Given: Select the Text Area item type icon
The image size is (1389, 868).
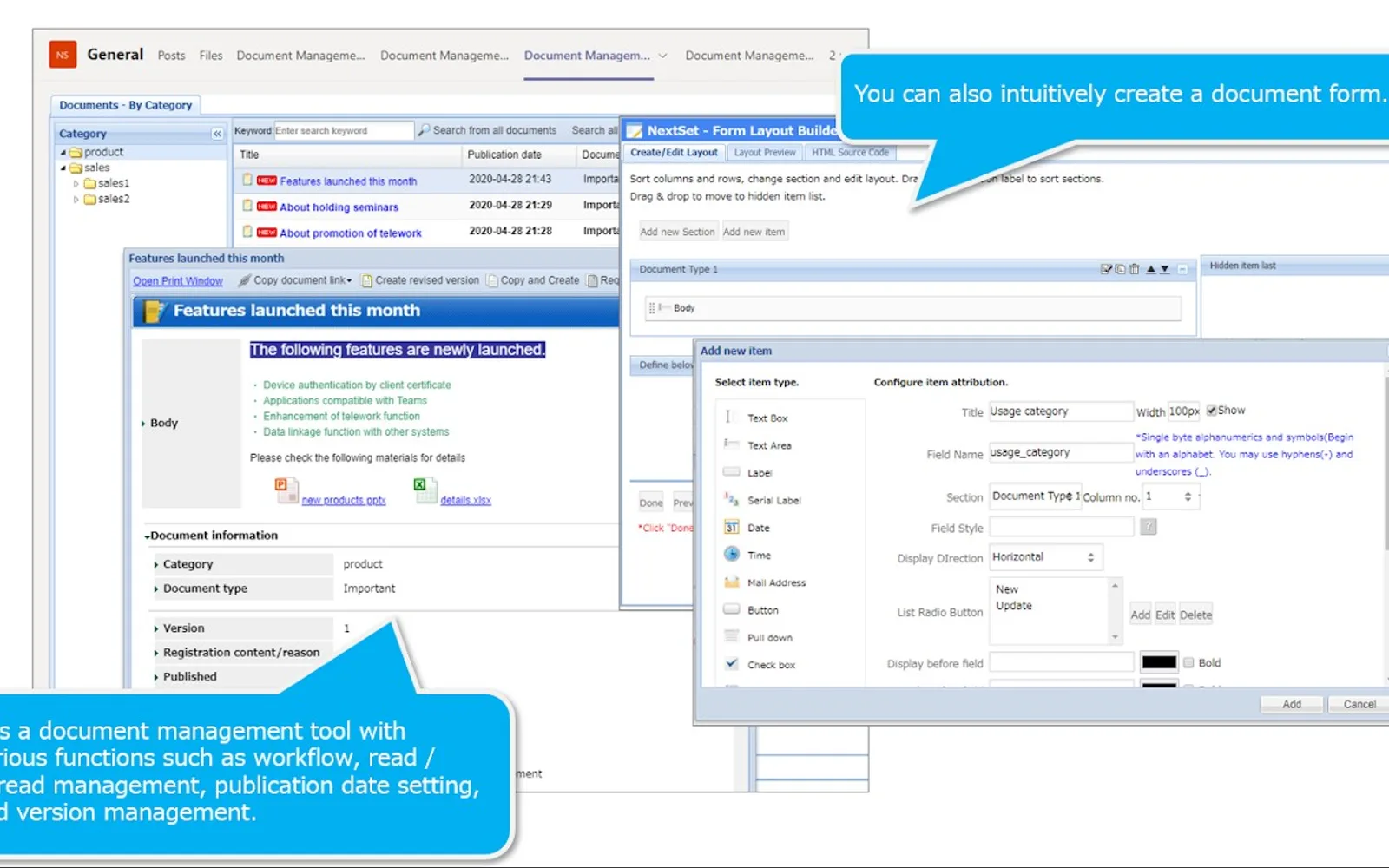Looking at the screenshot, I should click(731, 444).
